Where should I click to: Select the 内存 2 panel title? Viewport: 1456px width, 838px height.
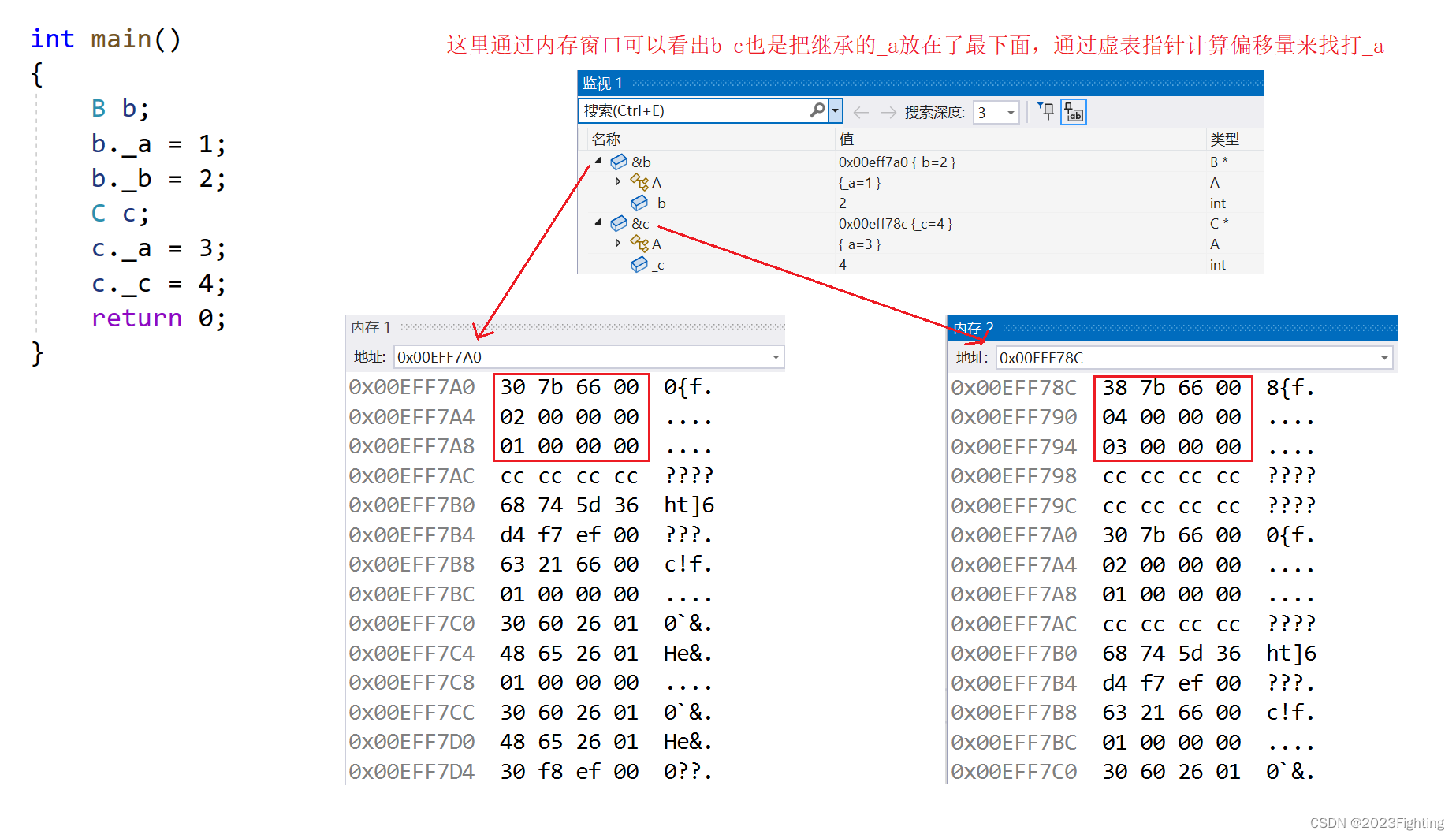click(973, 327)
